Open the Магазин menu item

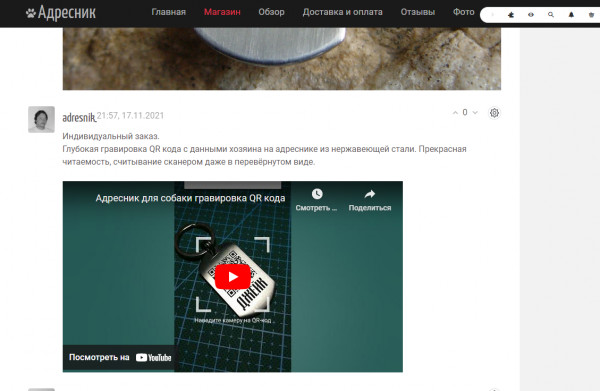coord(222,12)
